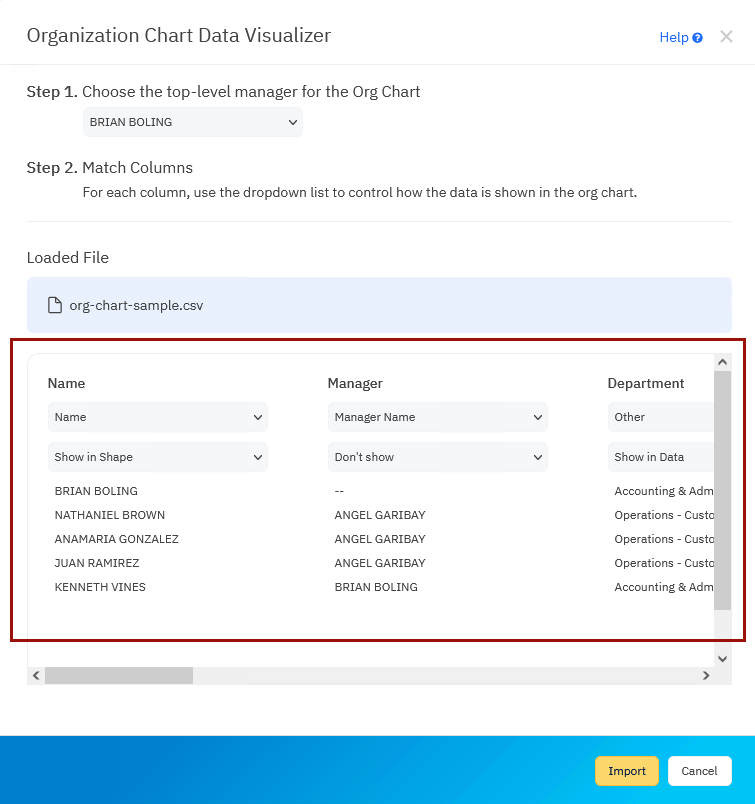The width and height of the screenshot is (755, 804).
Task: Click the Import button
Action: 627,771
